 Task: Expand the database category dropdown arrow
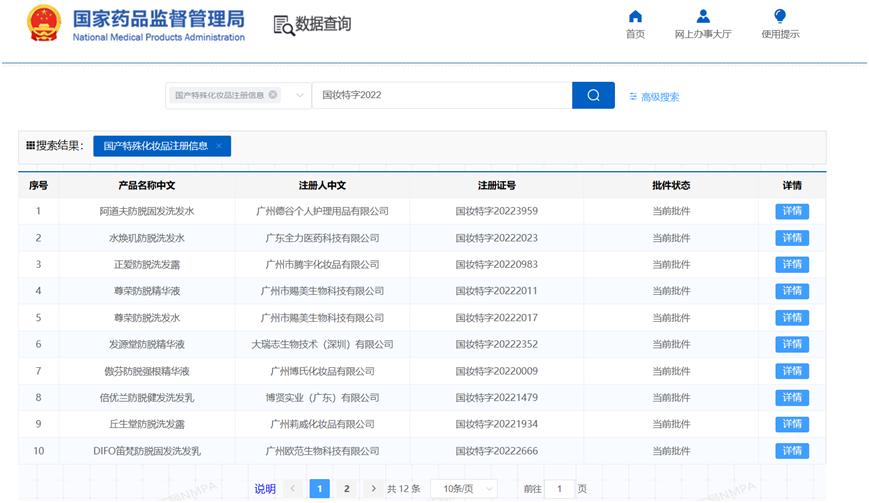299,95
